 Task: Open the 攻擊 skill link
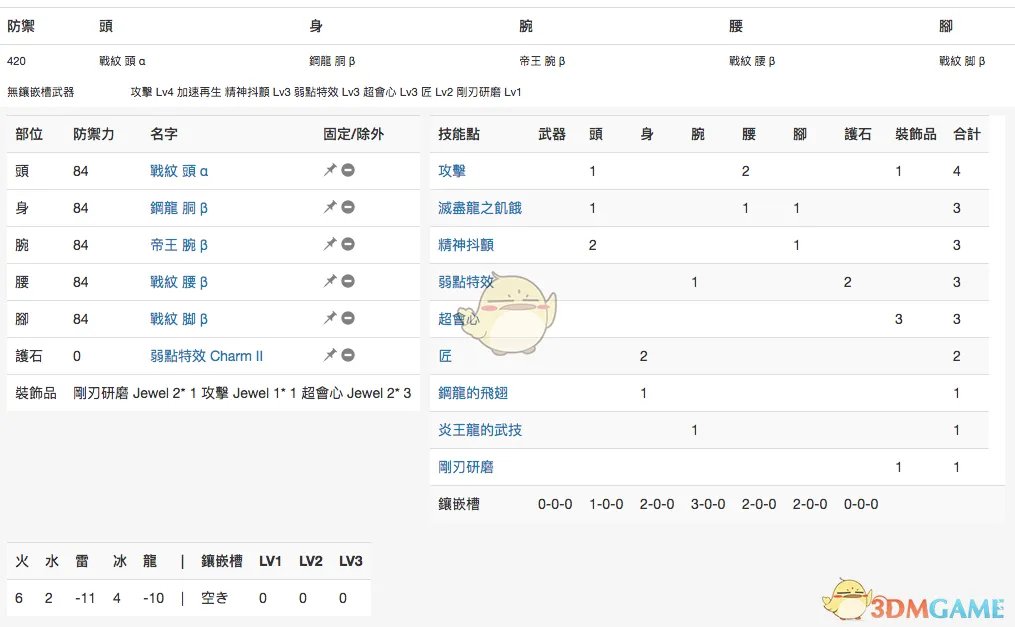point(449,171)
